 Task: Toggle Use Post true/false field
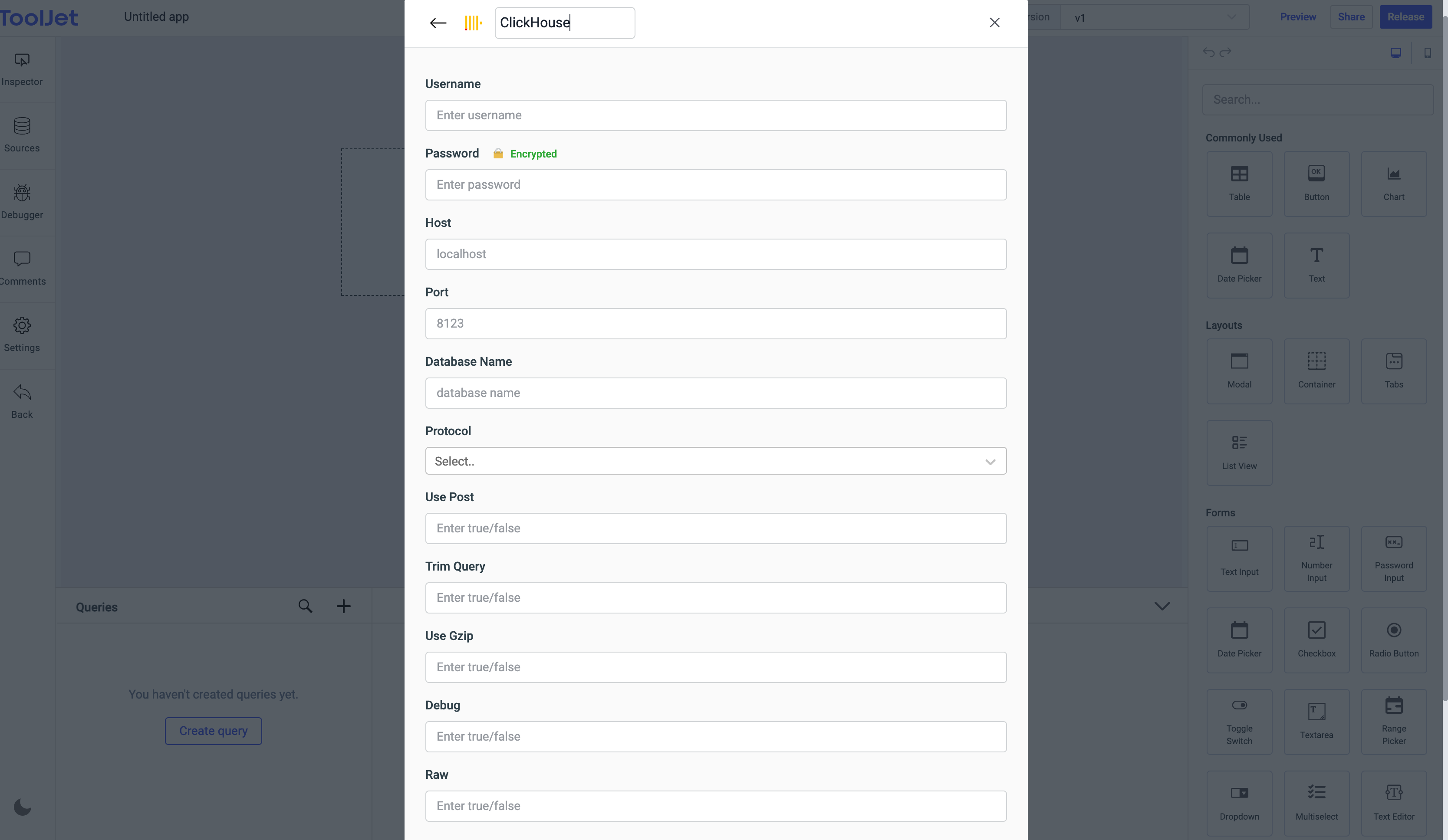click(714, 528)
